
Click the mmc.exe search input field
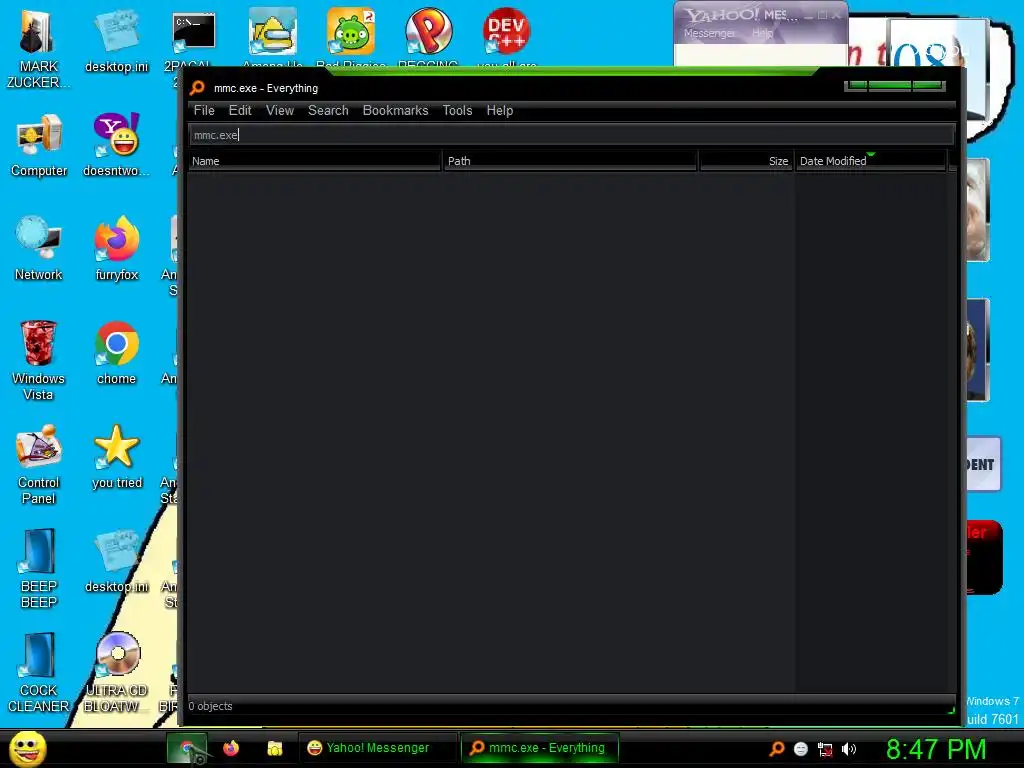point(571,135)
